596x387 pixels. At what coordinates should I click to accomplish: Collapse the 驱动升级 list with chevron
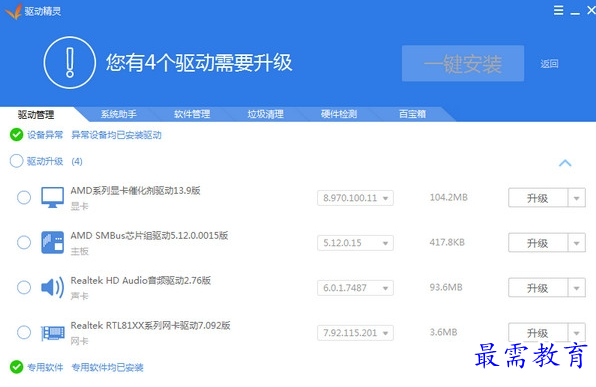click(565, 163)
